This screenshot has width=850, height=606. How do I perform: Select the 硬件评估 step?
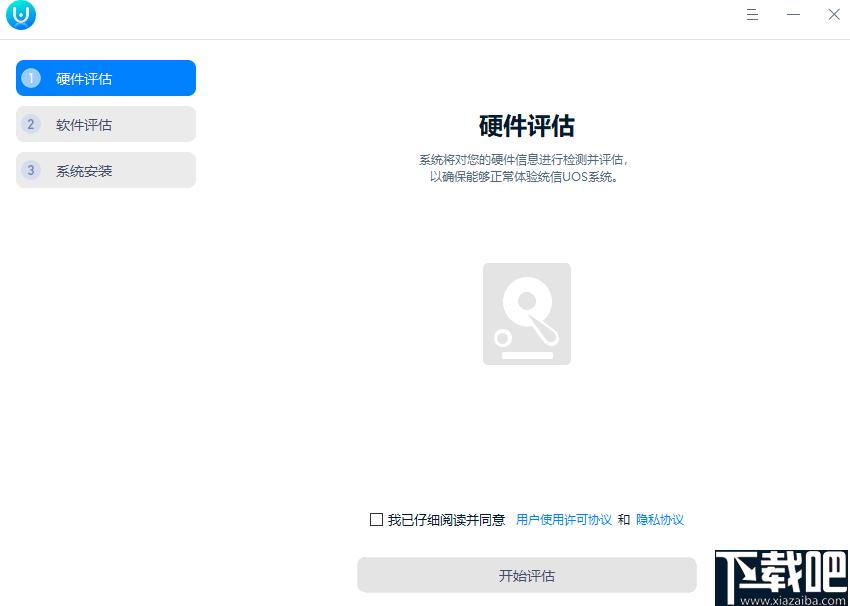click(x=106, y=78)
